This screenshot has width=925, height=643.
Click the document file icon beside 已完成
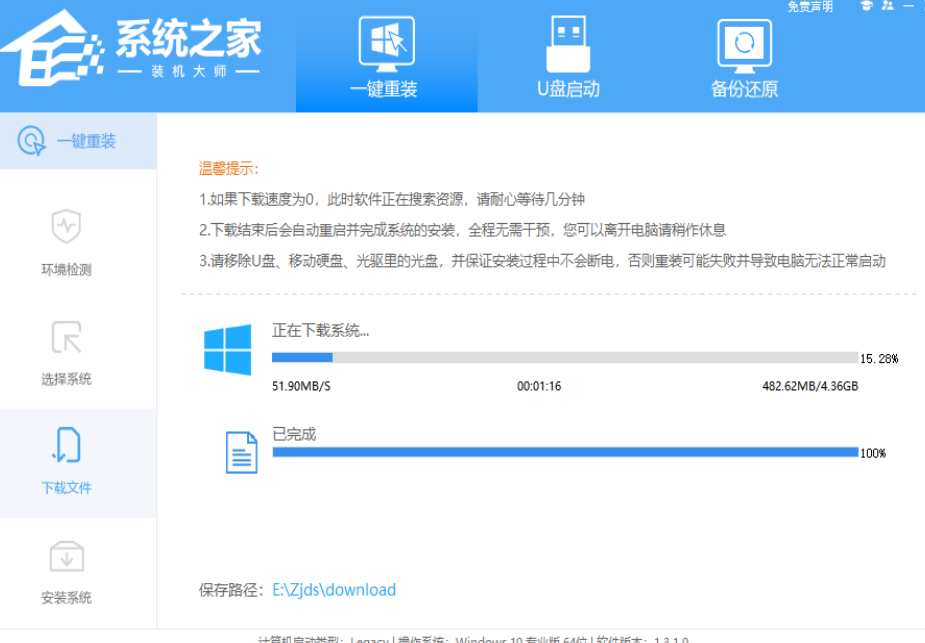pyautogui.click(x=241, y=452)
